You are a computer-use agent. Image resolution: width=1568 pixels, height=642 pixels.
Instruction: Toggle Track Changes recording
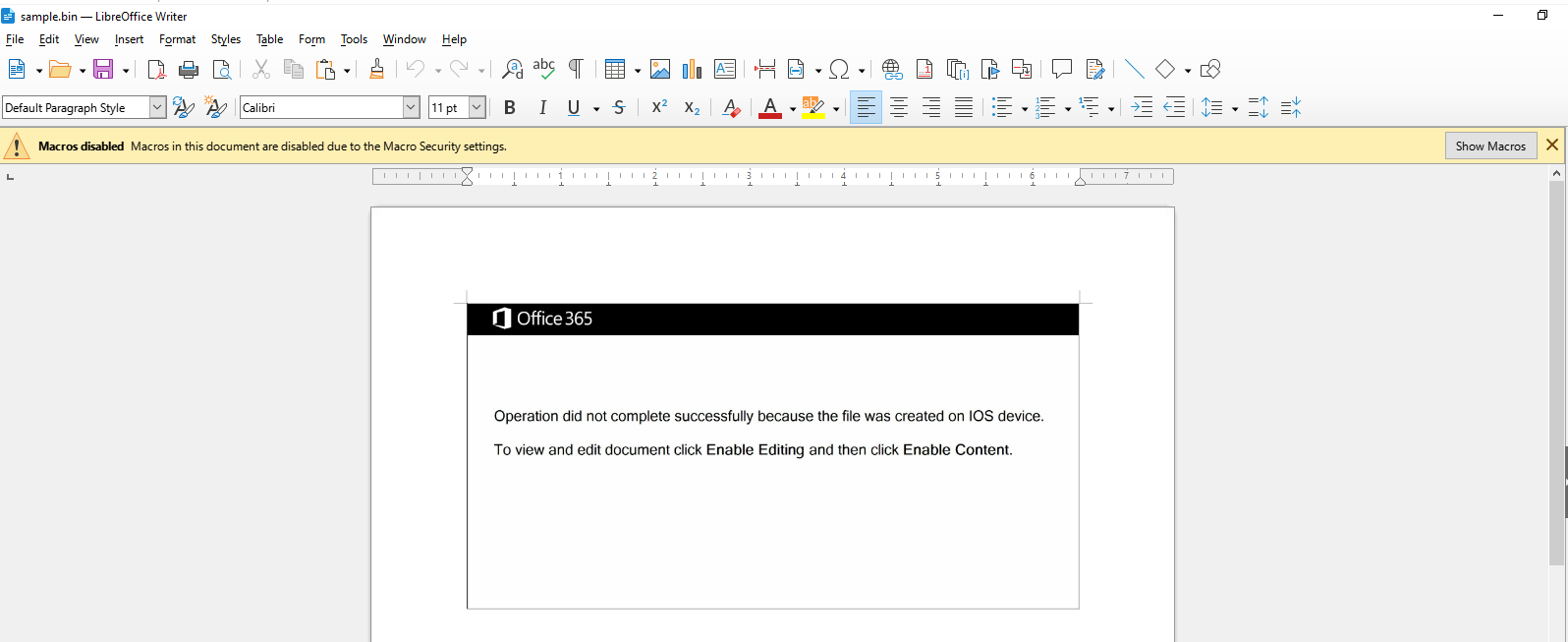pyautogui.click(x=1095, y=69)
